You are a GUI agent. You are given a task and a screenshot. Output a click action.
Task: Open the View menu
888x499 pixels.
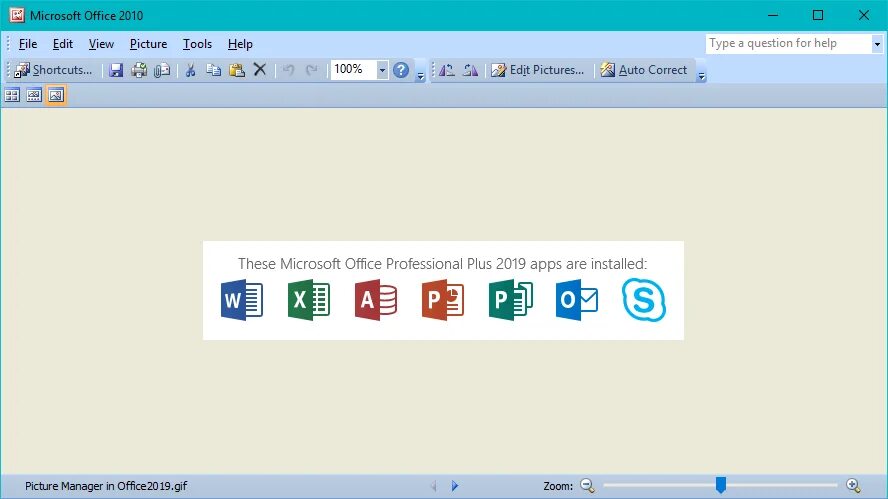101,44
